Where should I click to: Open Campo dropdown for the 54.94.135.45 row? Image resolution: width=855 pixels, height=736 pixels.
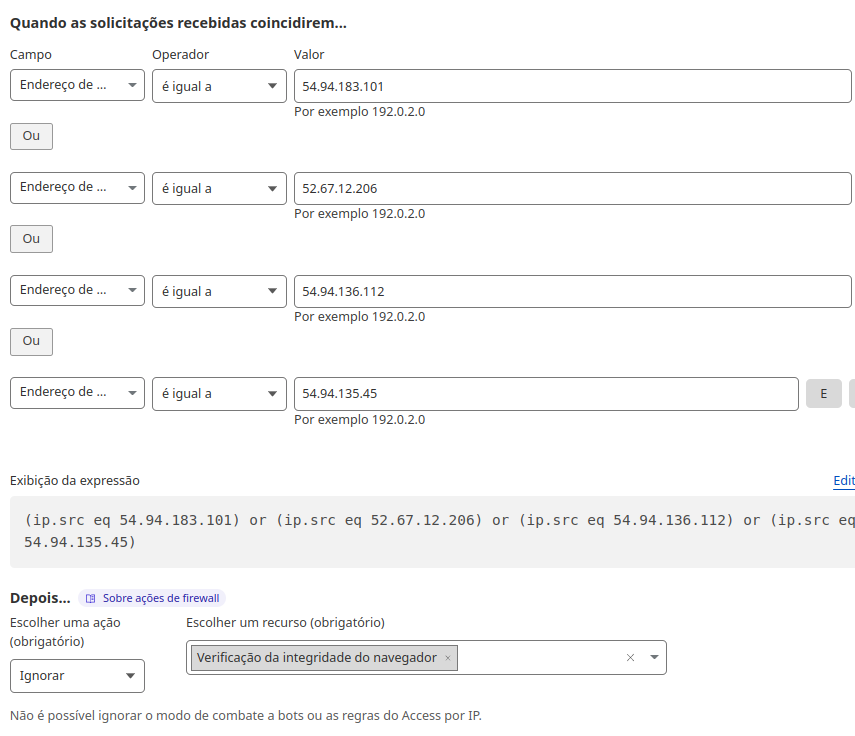[77, 393]
